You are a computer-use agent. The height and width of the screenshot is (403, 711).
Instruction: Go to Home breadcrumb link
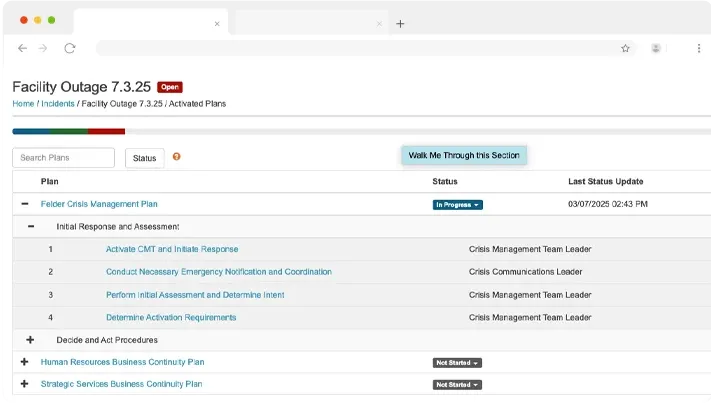tap(23, 104)
